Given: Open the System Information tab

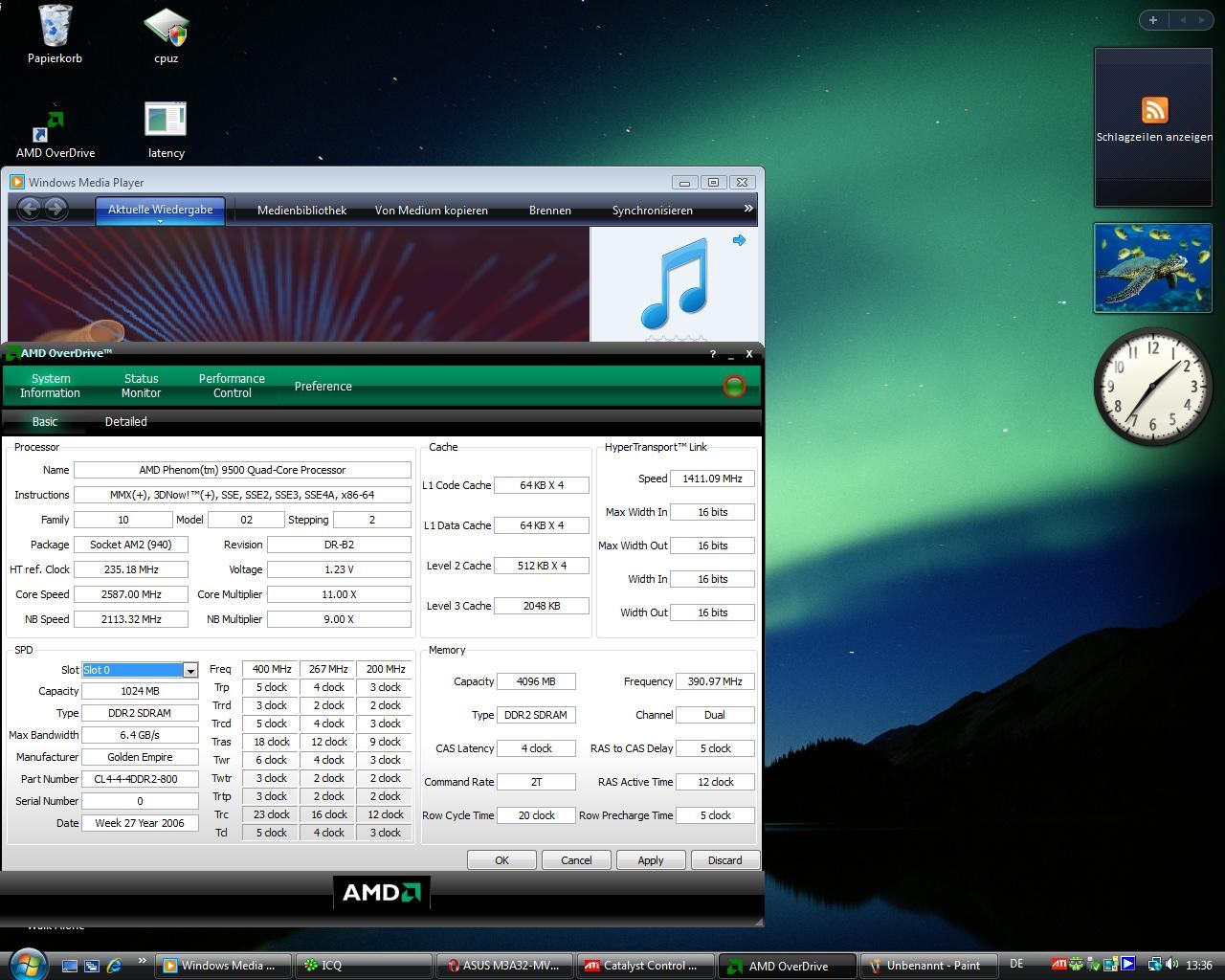Looking at the screenshot, I should [50, 386].
